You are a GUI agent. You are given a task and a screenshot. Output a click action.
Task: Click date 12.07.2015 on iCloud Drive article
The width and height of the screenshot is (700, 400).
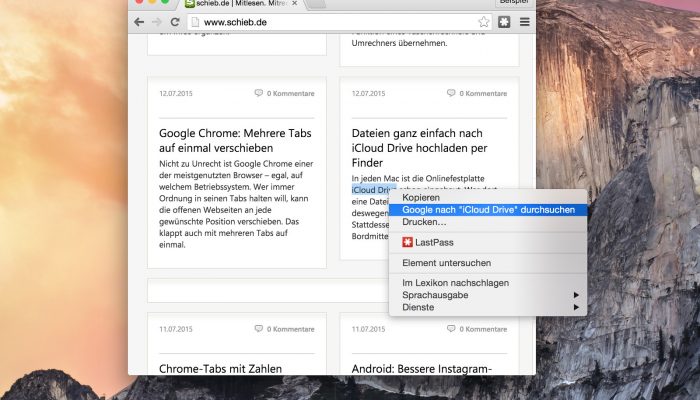coord(368,93)
